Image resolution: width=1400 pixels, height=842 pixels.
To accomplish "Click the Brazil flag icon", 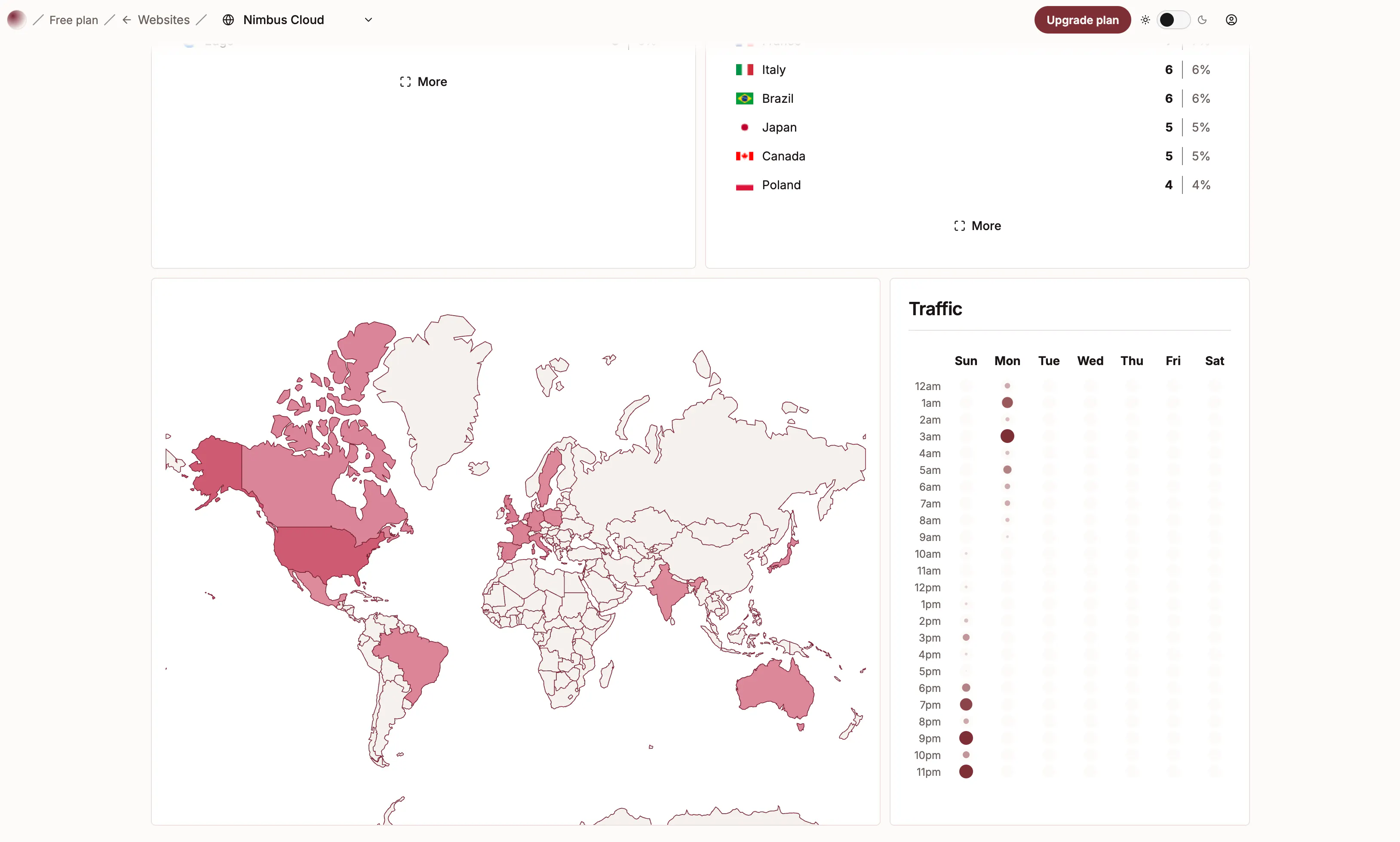I will point(744,99).
